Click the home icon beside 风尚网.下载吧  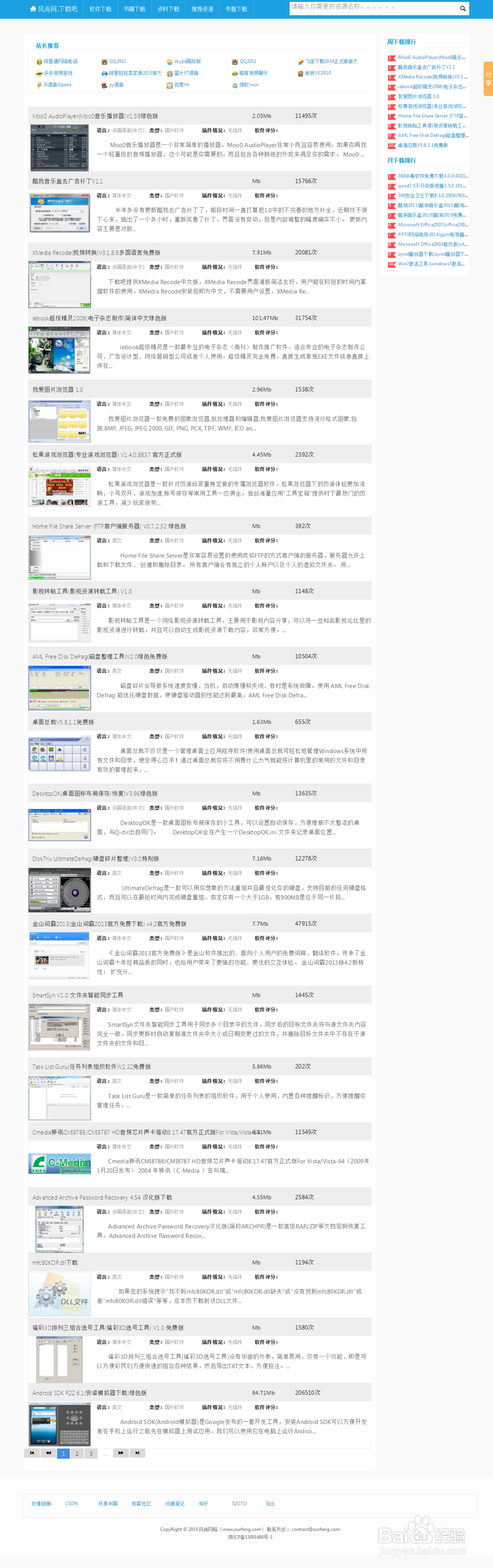coord(33,8)
